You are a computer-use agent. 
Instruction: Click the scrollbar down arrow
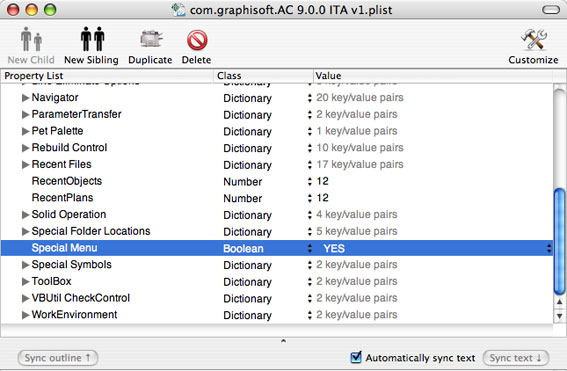tap(559, 316)
